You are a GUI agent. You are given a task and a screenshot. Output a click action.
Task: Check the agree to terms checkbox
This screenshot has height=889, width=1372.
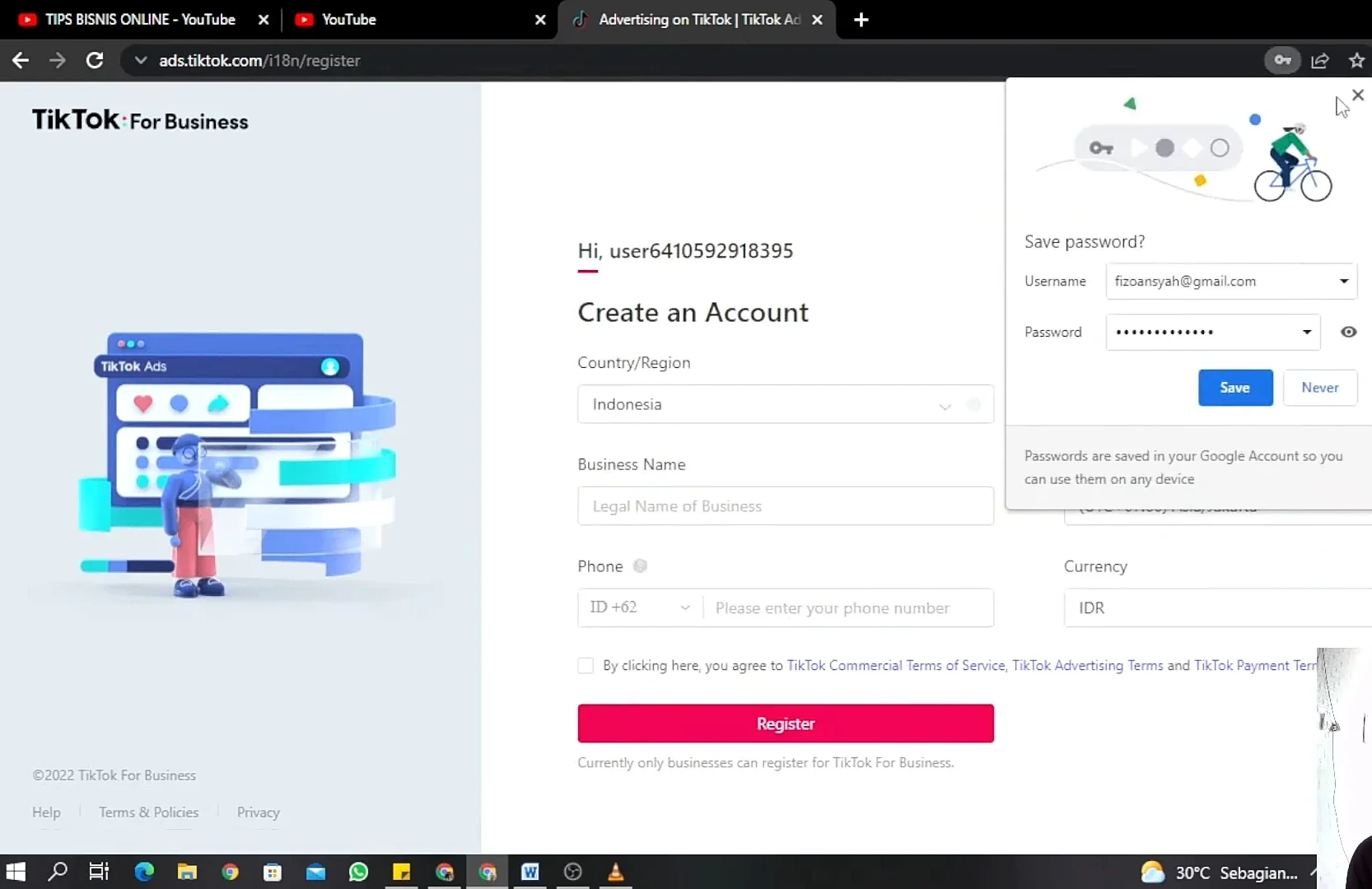click(x=586, y=665)
